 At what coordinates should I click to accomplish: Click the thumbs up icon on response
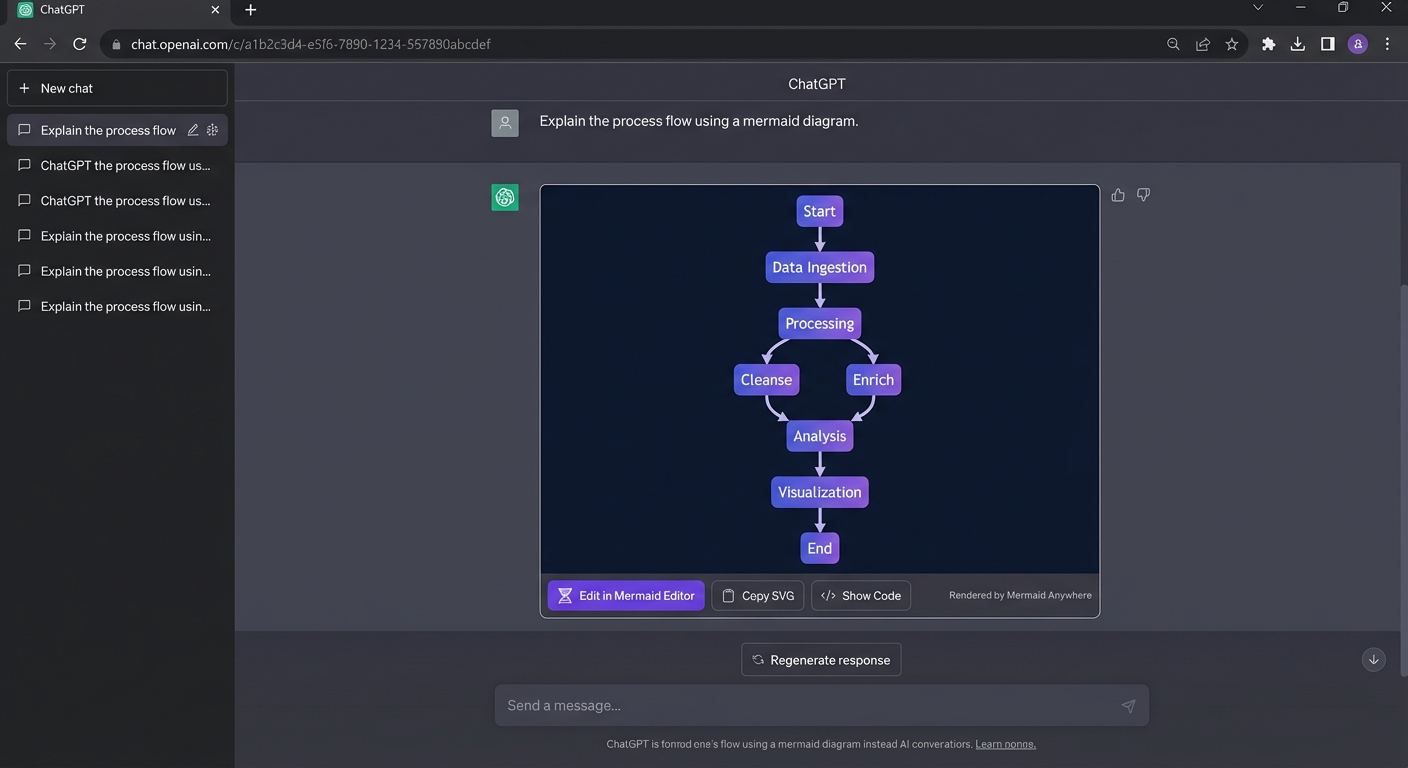[x=1118, y=195]
